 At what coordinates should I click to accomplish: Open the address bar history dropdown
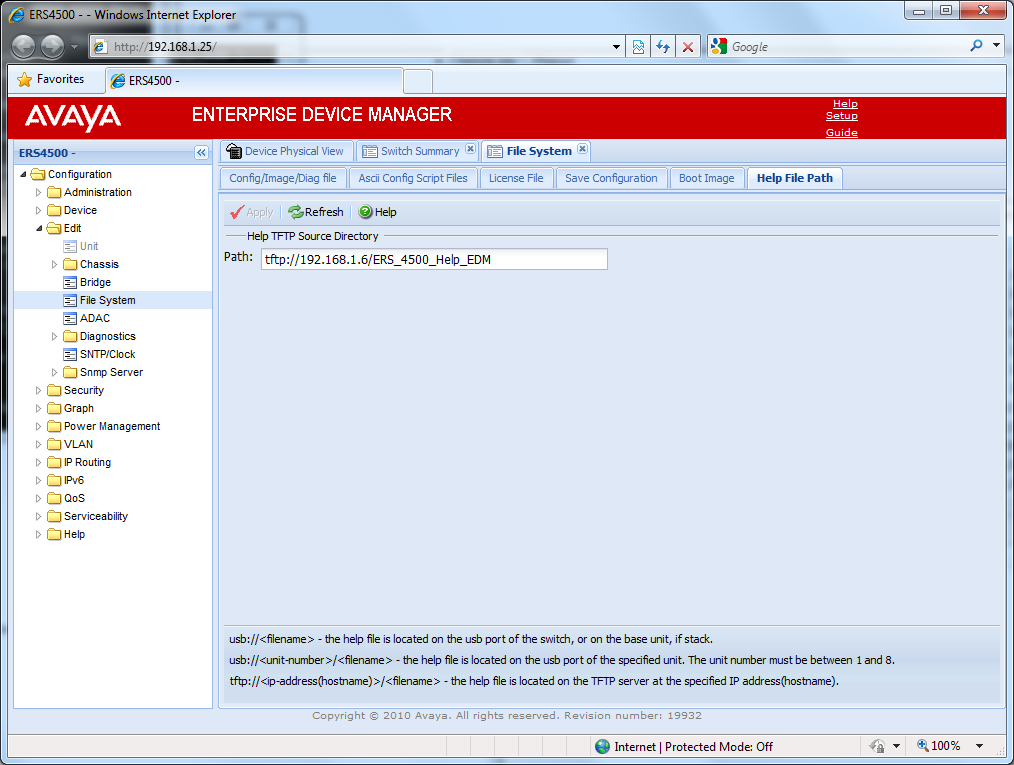click(x=617, y=45)
